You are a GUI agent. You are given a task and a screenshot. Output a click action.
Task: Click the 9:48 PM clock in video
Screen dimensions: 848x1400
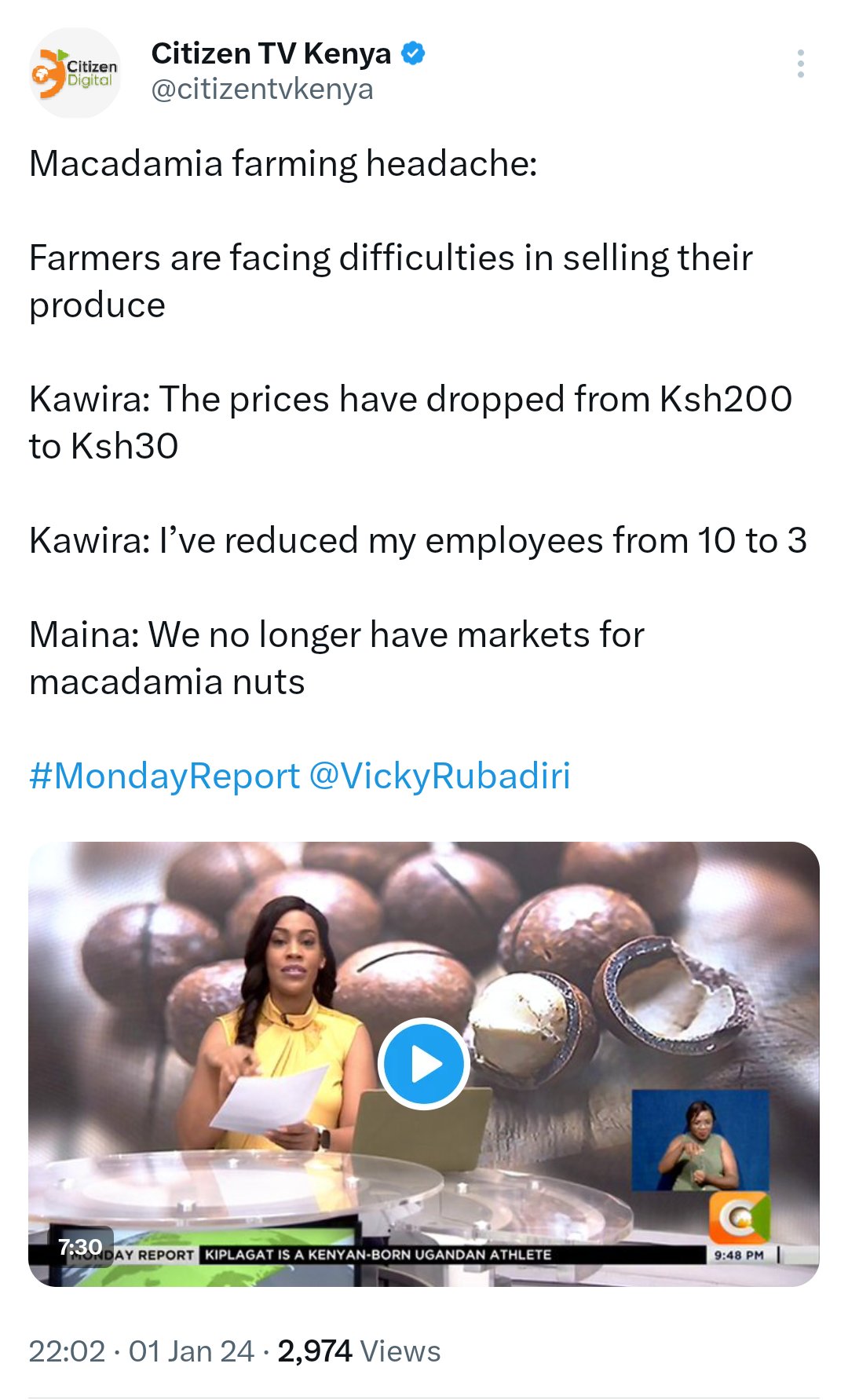738,1255
